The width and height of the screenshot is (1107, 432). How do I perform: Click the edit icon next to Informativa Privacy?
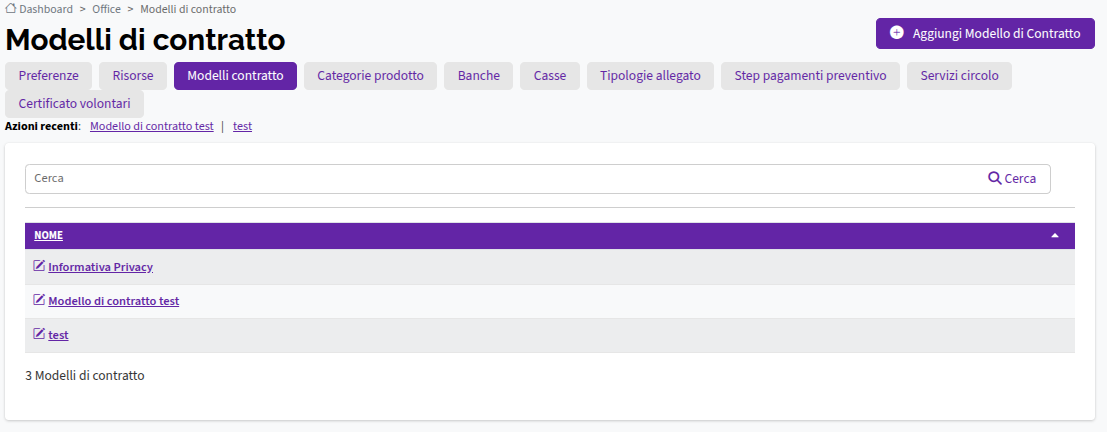(40, 266)
